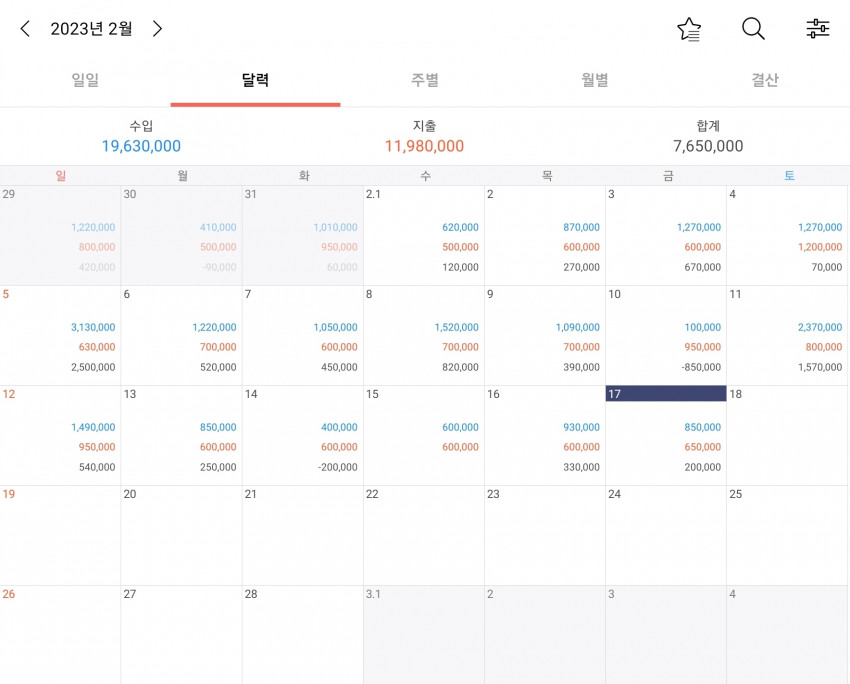Open the bookmarks star list icon

(689, 29)
